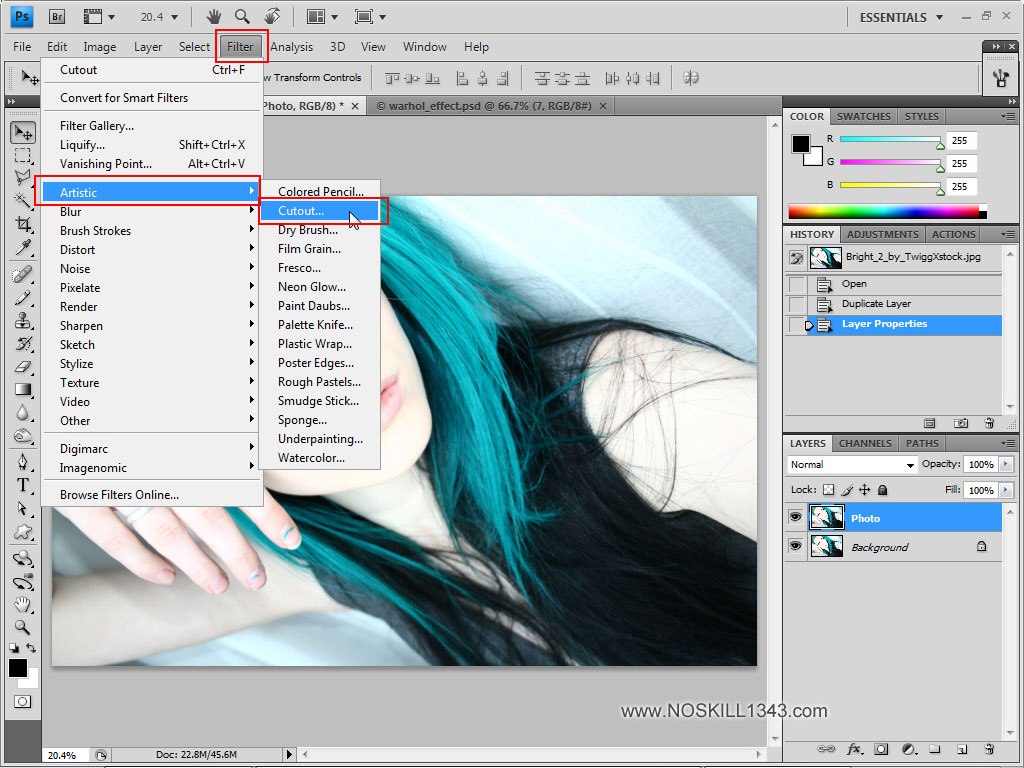Screen dimensions: 1024x768
Task: Switch to the Channels tab
Action: (x=865, y=443)
